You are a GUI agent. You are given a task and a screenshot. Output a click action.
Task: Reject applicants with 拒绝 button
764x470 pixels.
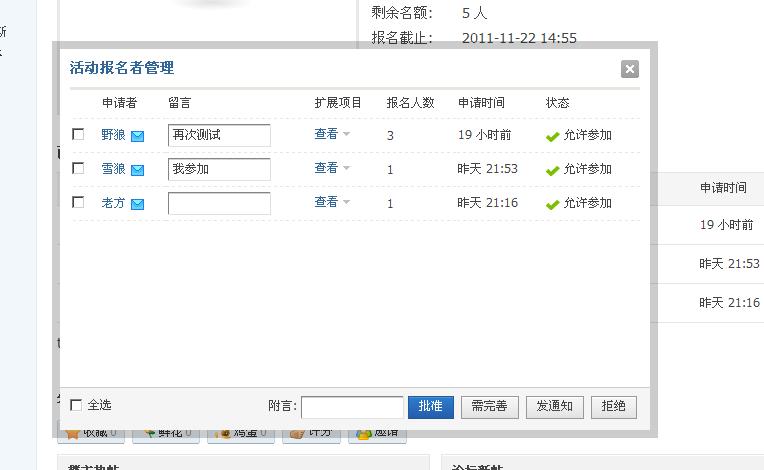pos(613,407)
